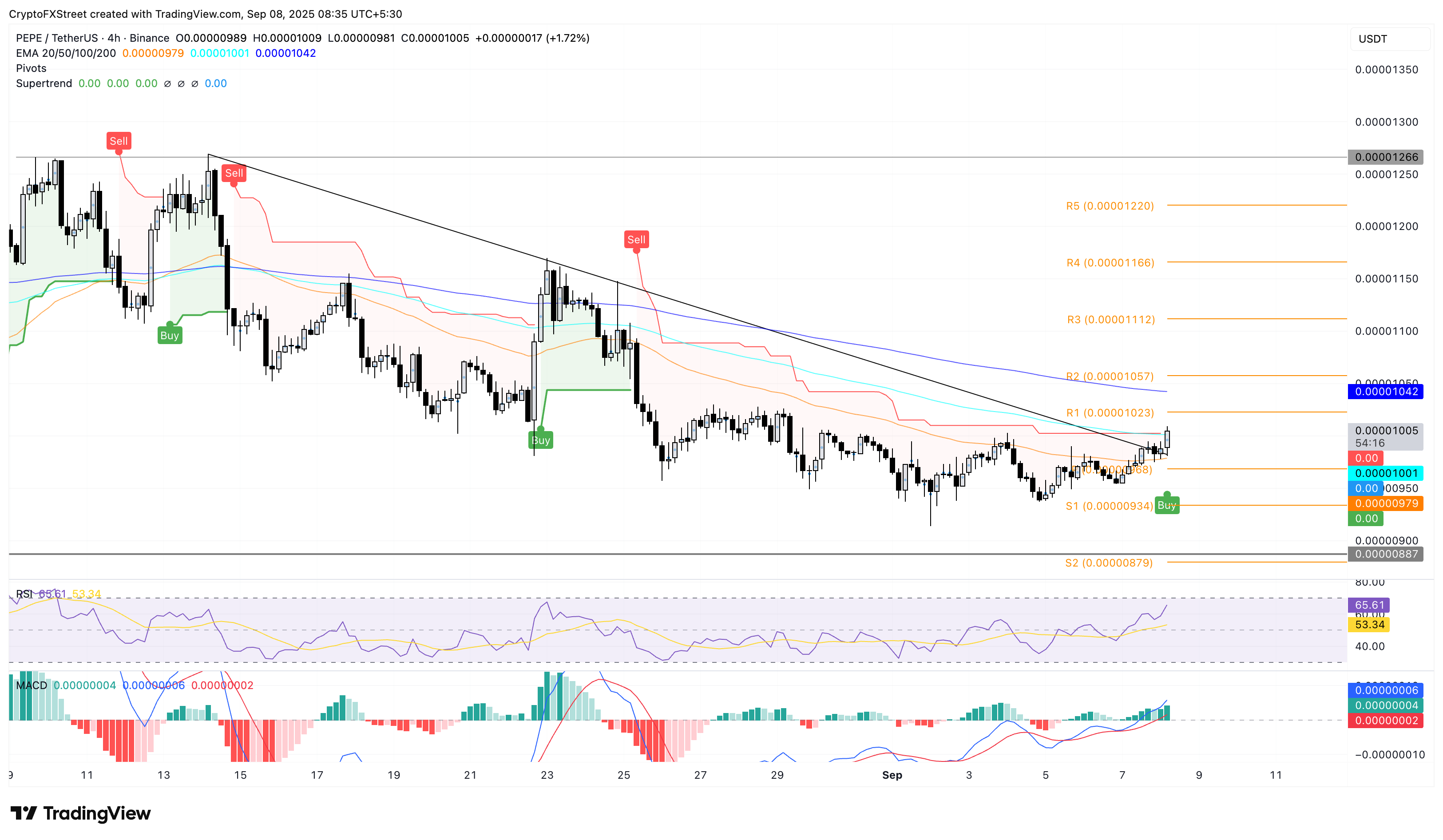Click the green Buy marker near date 13
The width and height of the screenshot is (1443, 840).
click(170, 335)
